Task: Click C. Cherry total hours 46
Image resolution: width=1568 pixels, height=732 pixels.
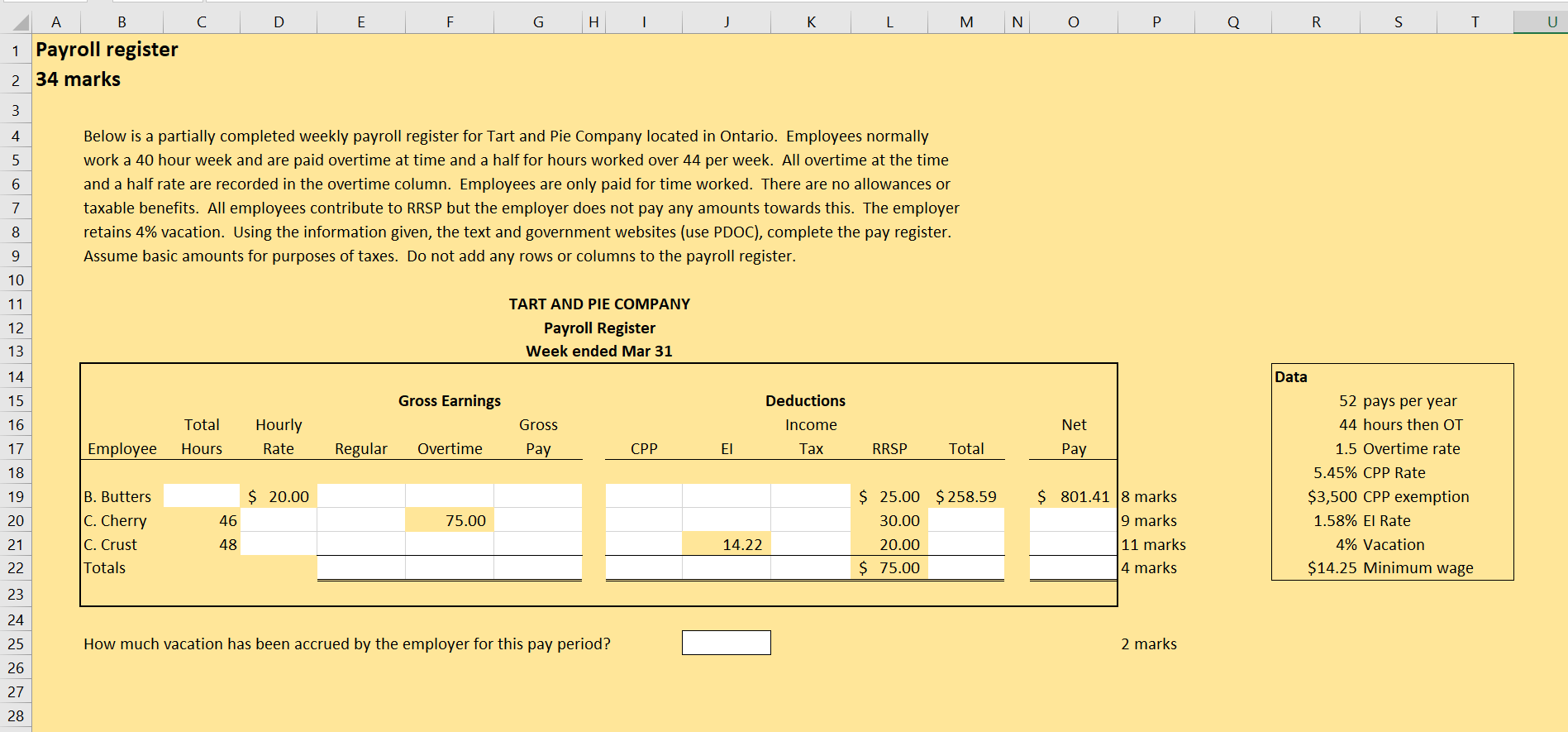Action: tap(202, 520)
